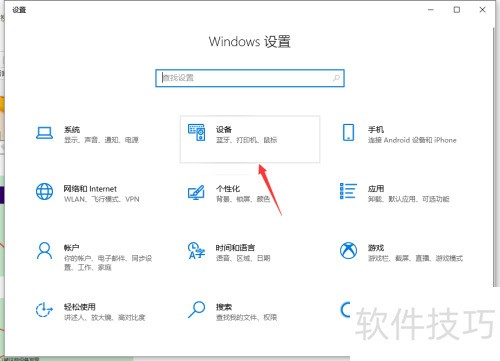The image size is (500, 361).
Task: Click 卸载、默认应用、可选功能 description text
Action: pyautogui.click(x=409, y=199)
